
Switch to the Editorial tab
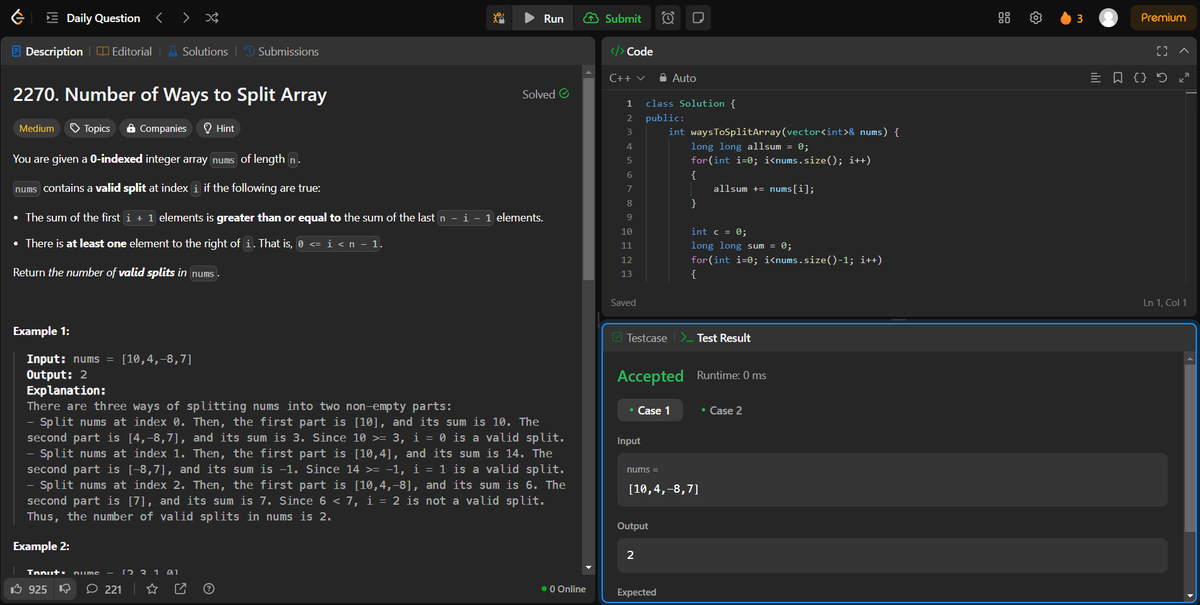point(124,51)
